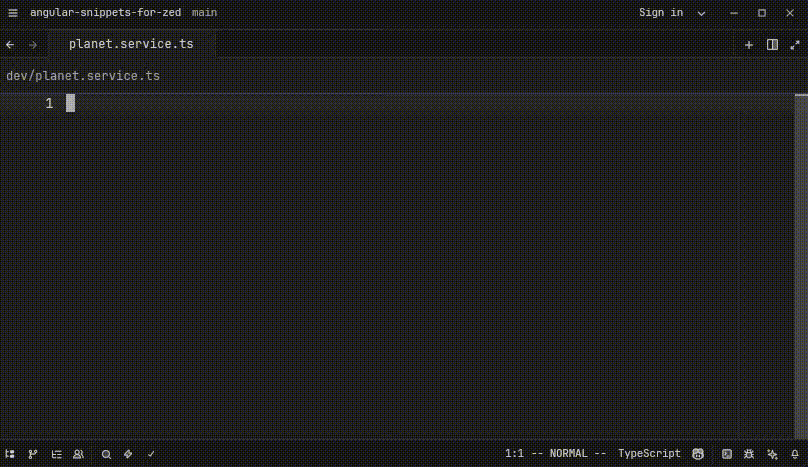
Task: Toggle the git panel branch icon
Action: point(32,454)
